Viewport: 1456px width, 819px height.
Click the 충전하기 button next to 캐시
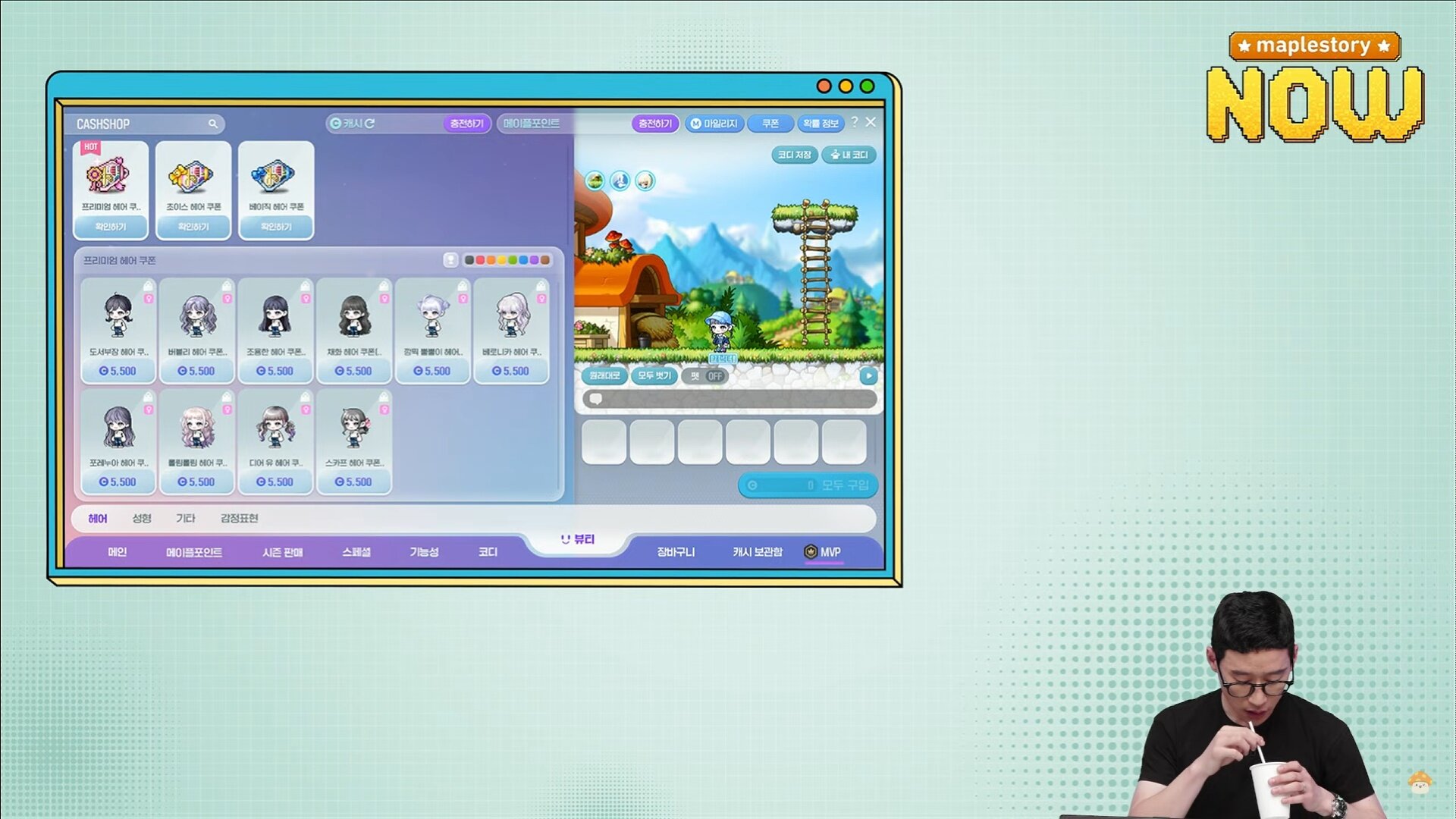click(x=466, y=123)
